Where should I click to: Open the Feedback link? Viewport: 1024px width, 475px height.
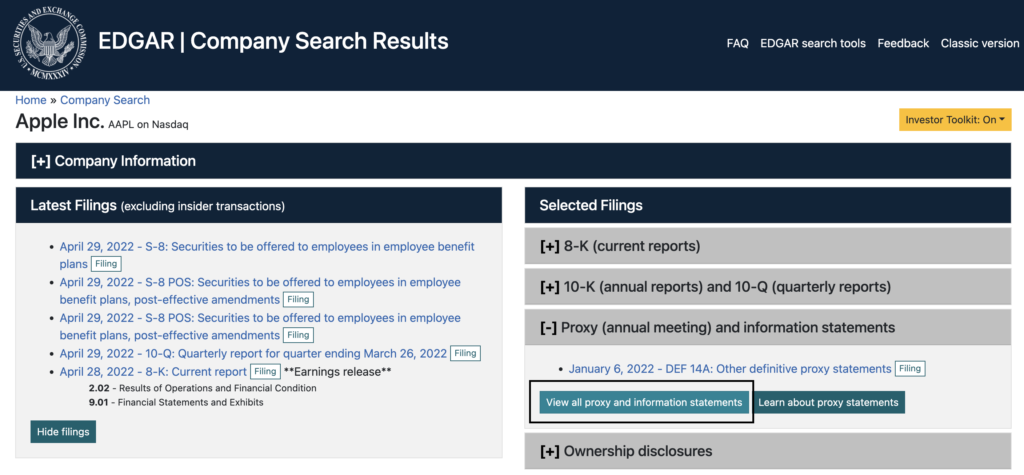coord(903,43)
